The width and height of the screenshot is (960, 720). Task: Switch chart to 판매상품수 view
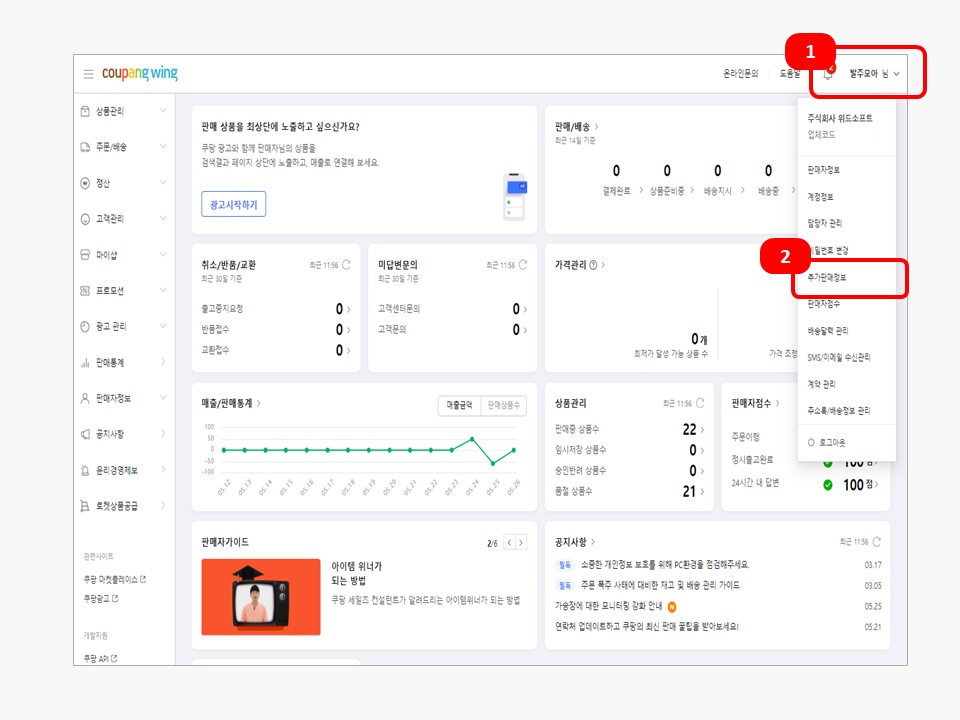503,405
